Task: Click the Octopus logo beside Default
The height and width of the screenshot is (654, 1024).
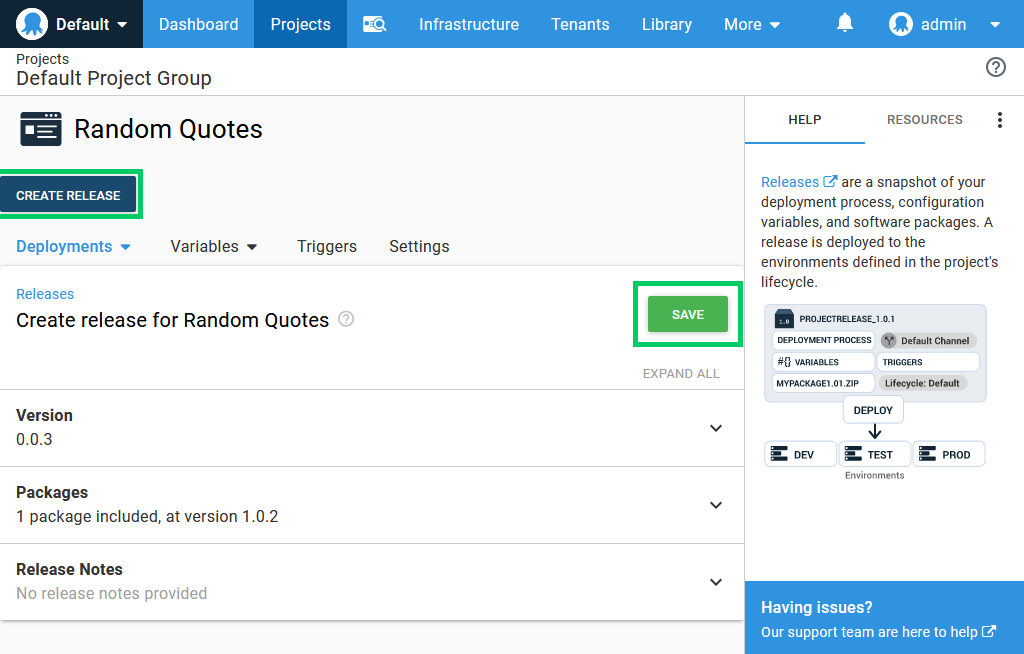Action: coord(31,24)
